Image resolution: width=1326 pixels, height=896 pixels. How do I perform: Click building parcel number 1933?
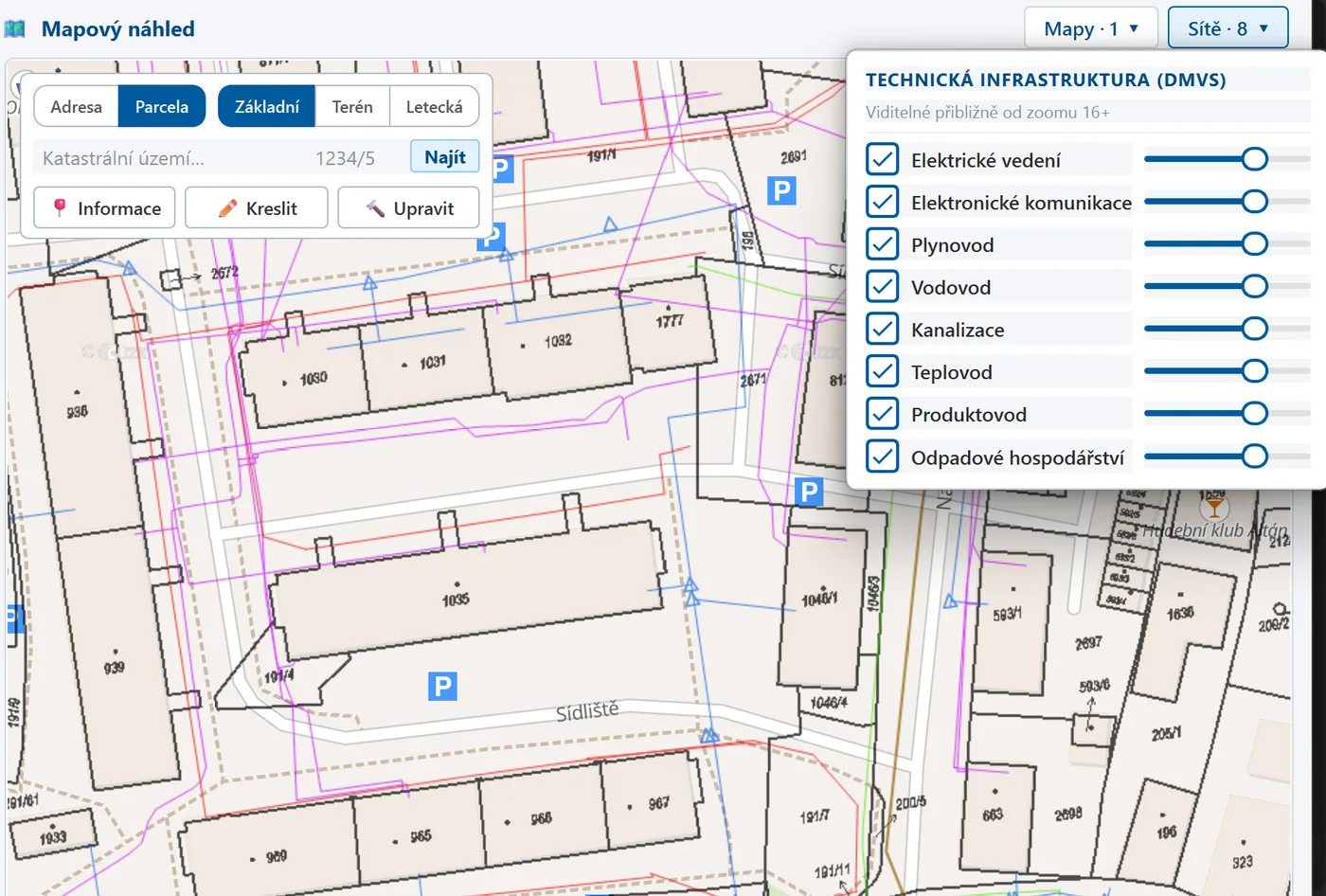point(53,836)
